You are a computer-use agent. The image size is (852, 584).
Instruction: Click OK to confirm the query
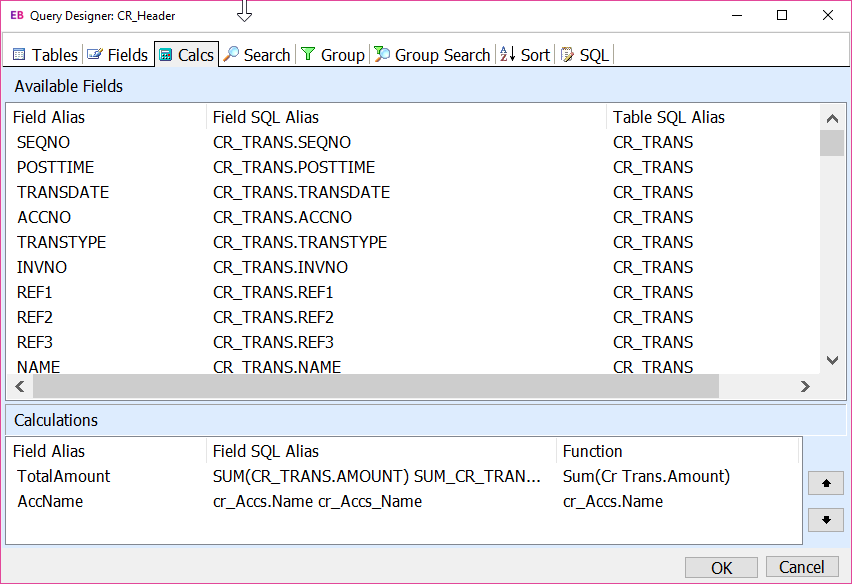point(721,567)
